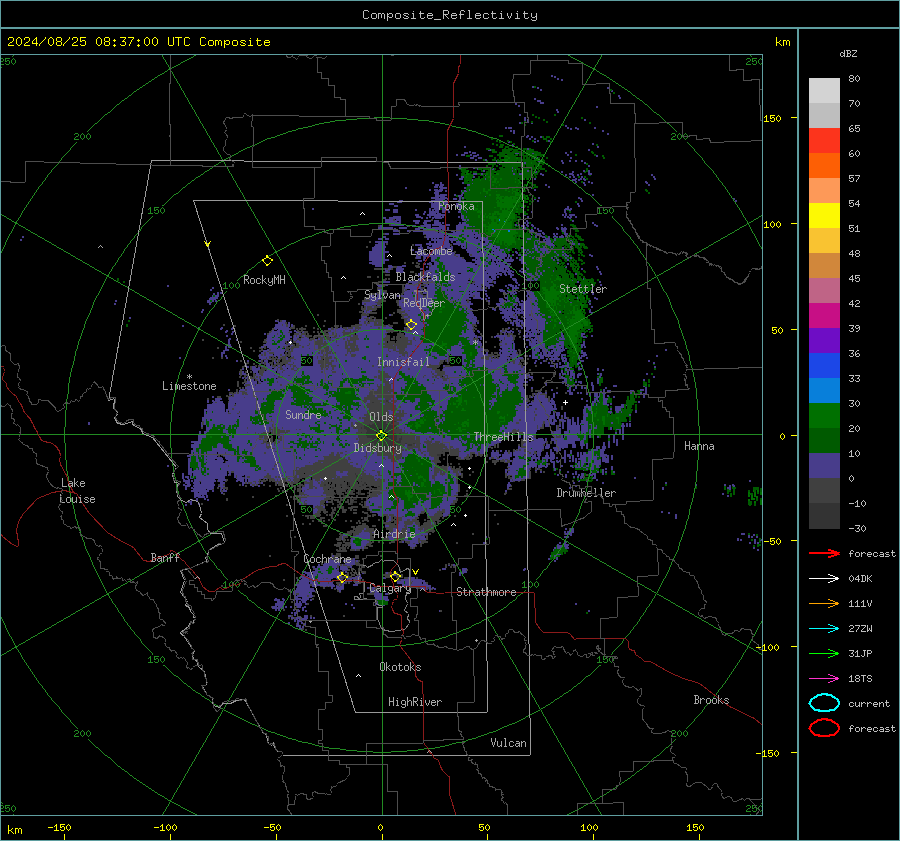This screenshot has width=900, height=841.
Task: Click the Brooks city label
Action: [711, 700]
